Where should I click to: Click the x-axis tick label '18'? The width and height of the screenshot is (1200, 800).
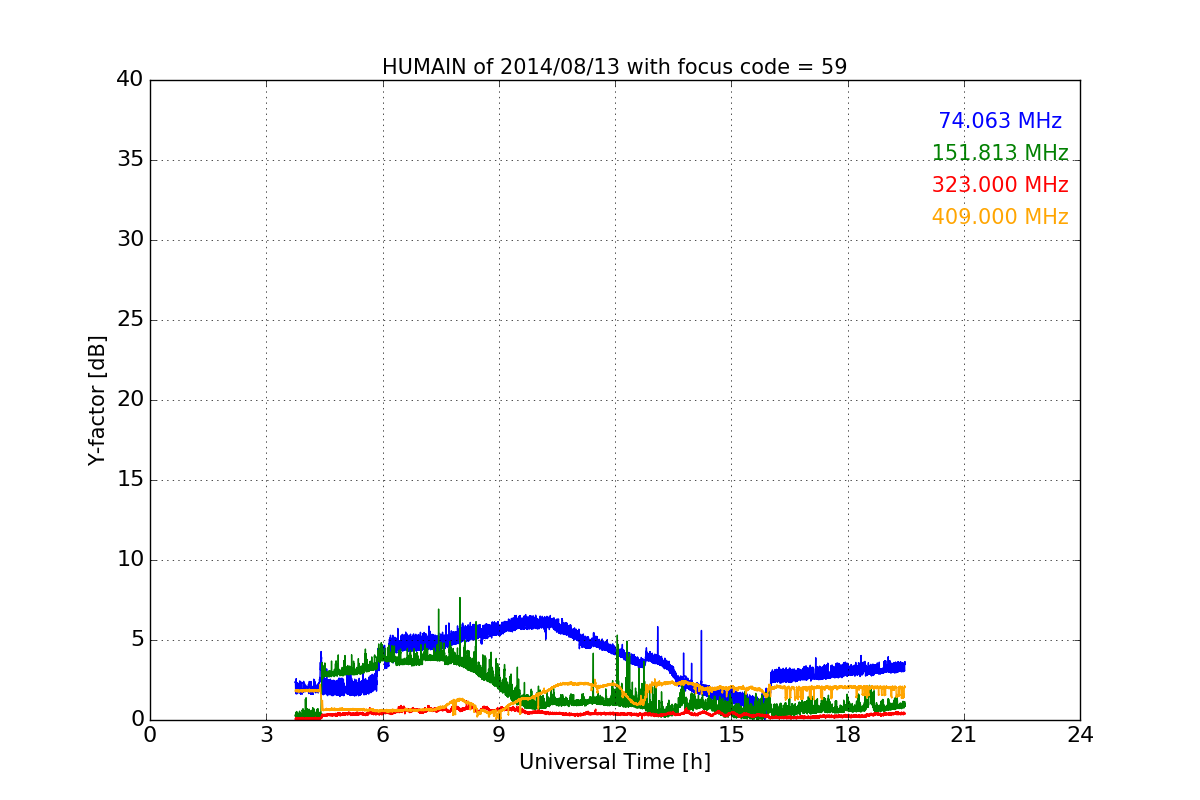(x=848, y=735)
